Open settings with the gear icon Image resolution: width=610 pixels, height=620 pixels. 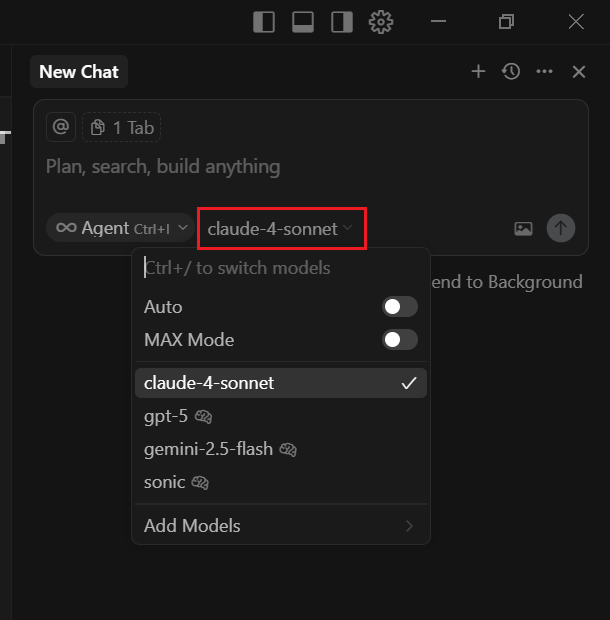(381, 22)
